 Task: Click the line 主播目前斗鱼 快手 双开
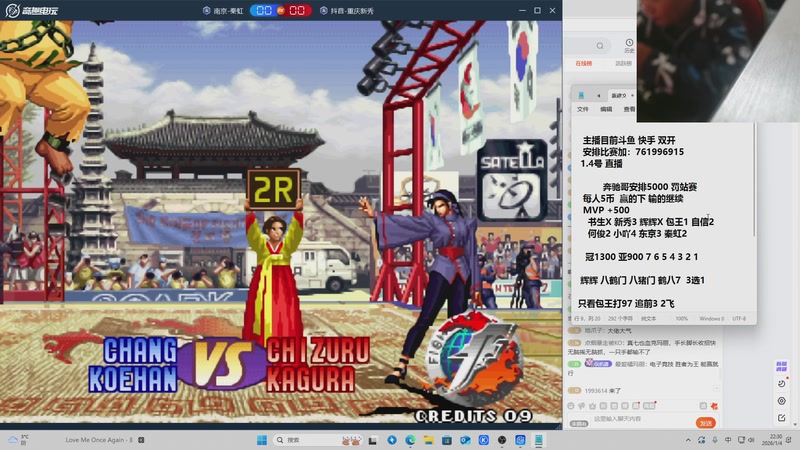629,140
